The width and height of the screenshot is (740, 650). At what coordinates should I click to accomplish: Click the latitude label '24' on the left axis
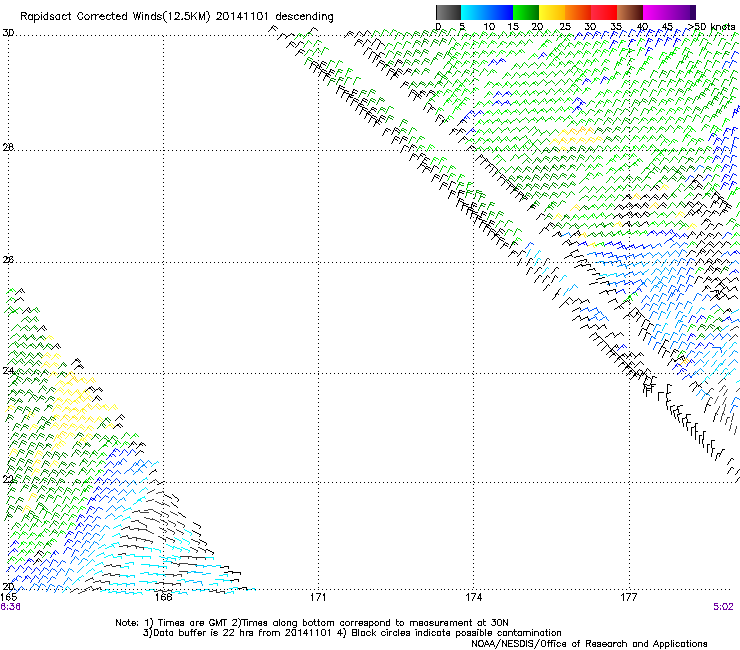pos(8,371)
